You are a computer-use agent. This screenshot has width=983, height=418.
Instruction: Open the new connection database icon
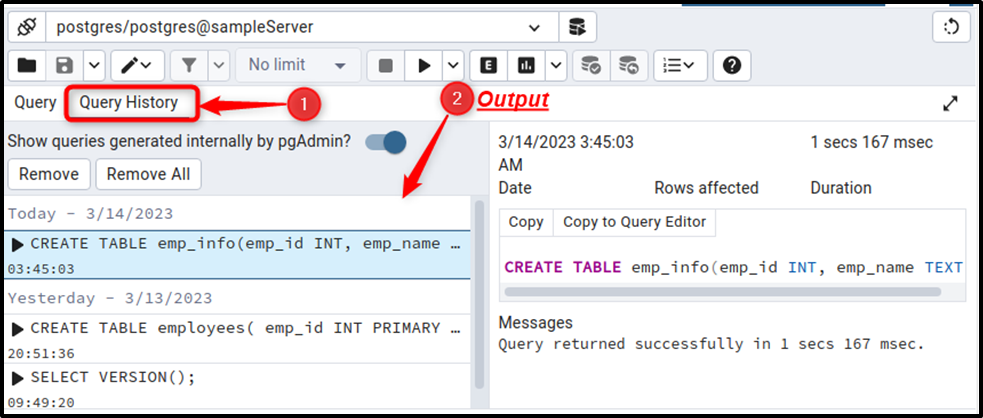(577, 27)
